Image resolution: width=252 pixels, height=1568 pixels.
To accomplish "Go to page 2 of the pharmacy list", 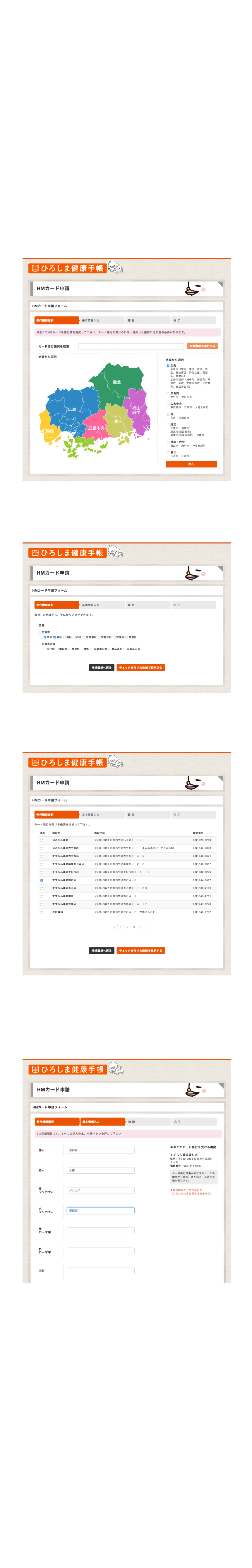I will tap(128, 926).
